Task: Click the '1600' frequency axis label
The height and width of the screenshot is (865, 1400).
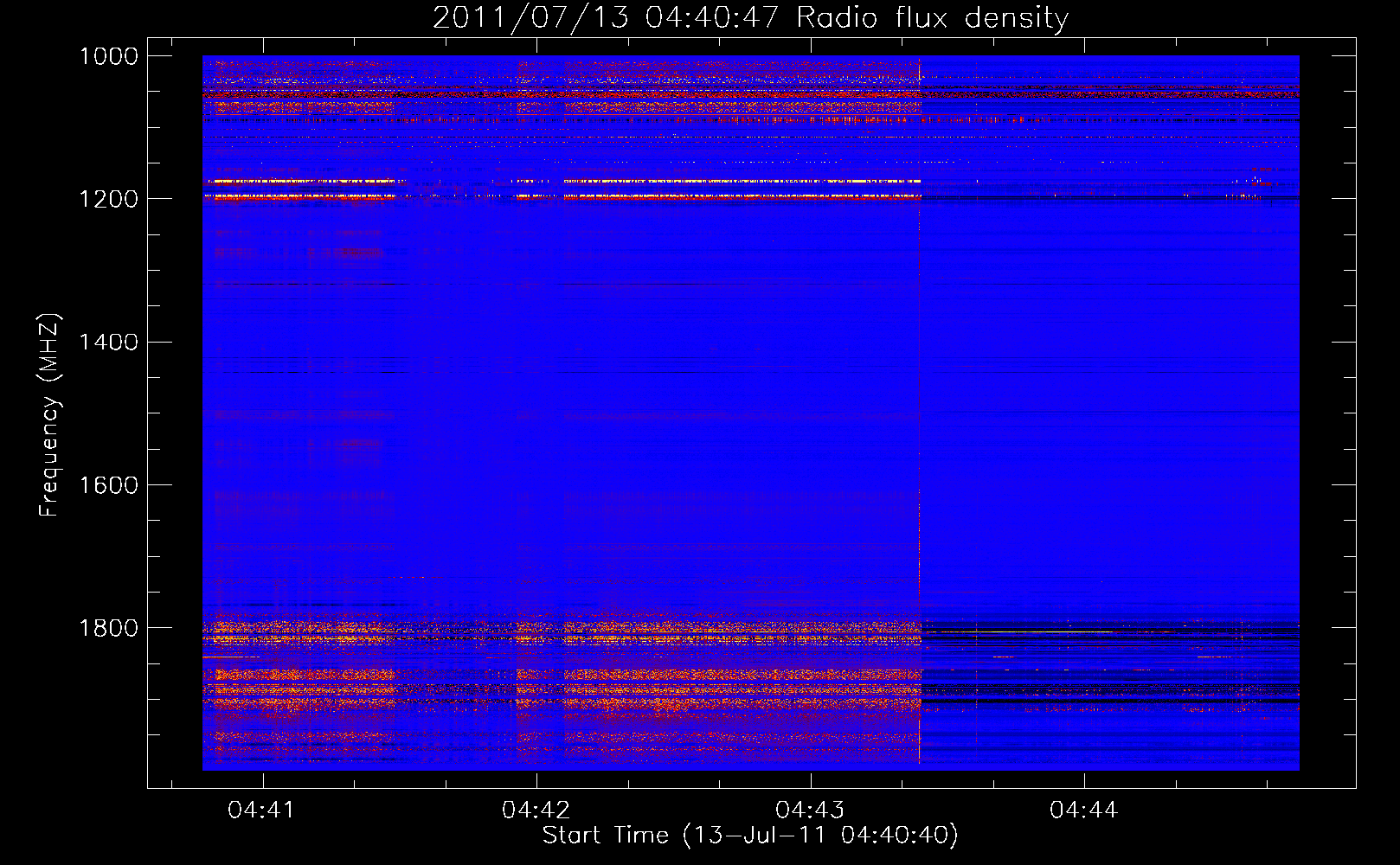Action: pyautogui.click(x=108, y=484)
